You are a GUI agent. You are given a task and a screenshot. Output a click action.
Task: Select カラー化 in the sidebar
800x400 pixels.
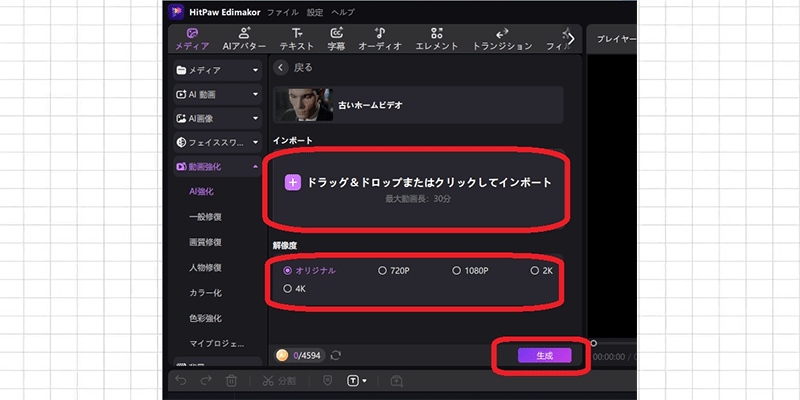point(205,293)
